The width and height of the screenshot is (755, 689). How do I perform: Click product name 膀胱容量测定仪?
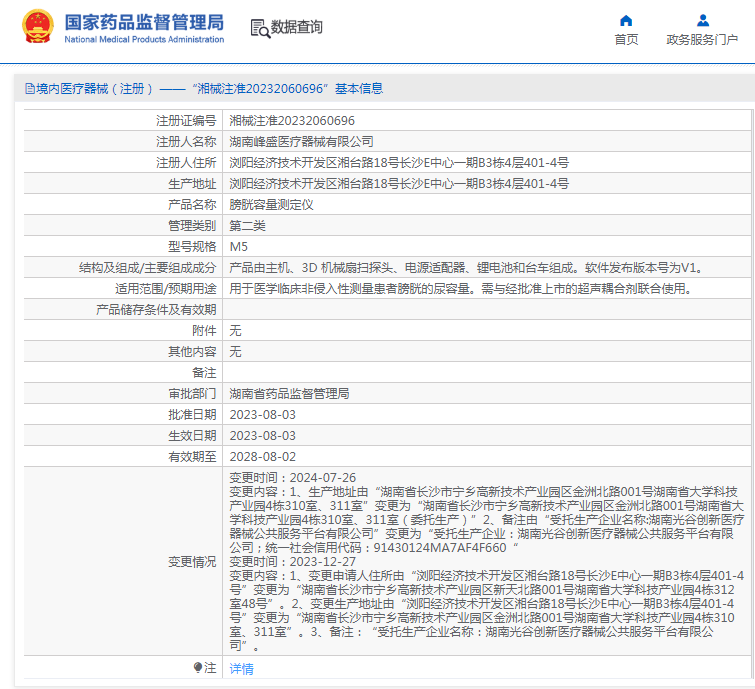click(271, 204)
